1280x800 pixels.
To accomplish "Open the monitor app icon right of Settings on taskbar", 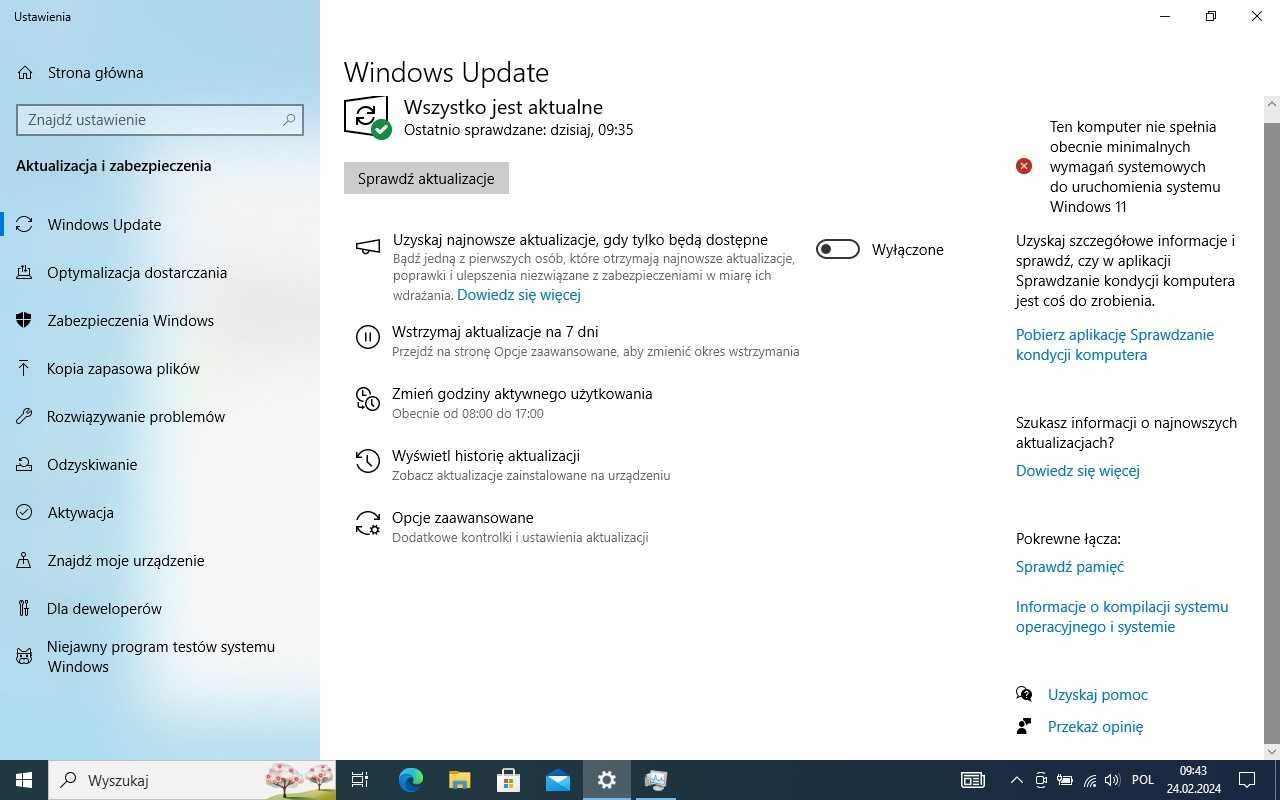I will (x=656, y=780).
